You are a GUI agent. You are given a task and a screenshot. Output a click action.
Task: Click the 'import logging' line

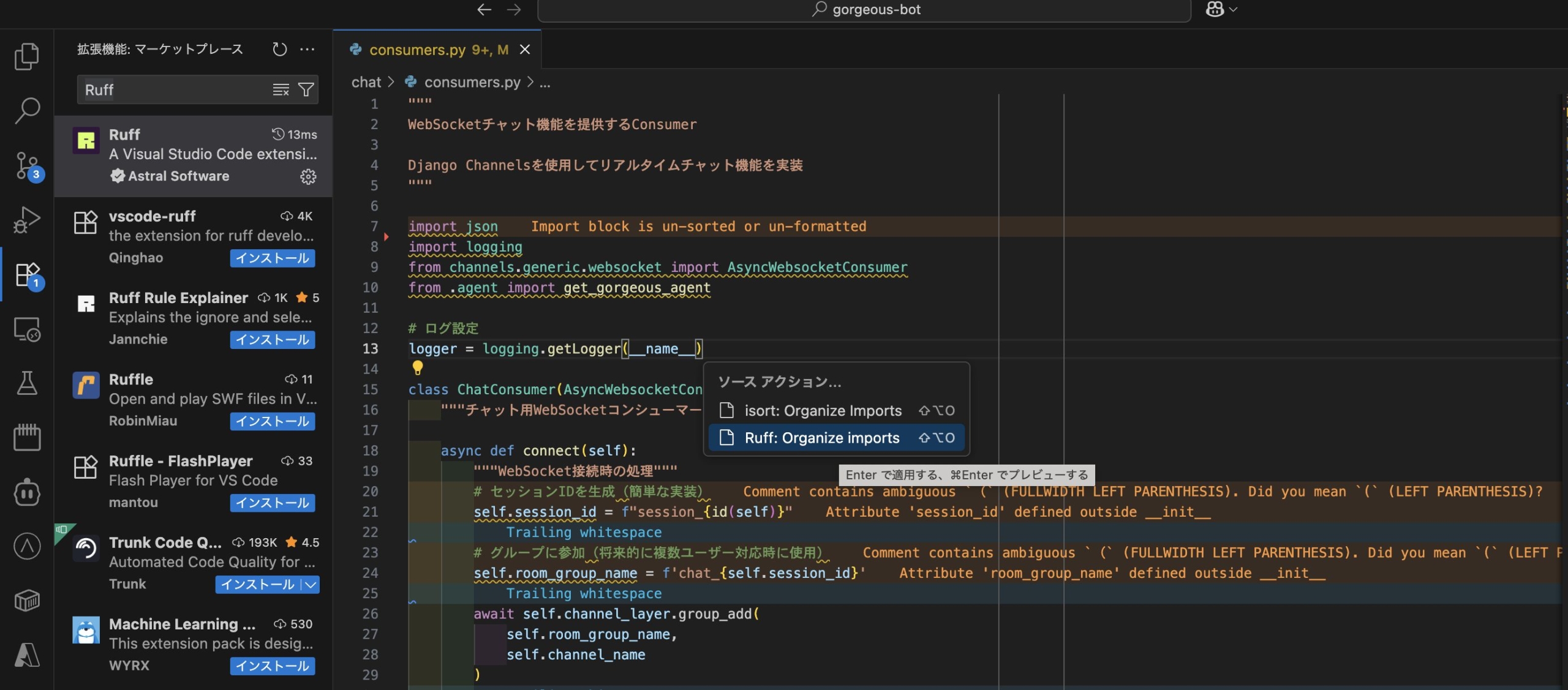point(466,247)
